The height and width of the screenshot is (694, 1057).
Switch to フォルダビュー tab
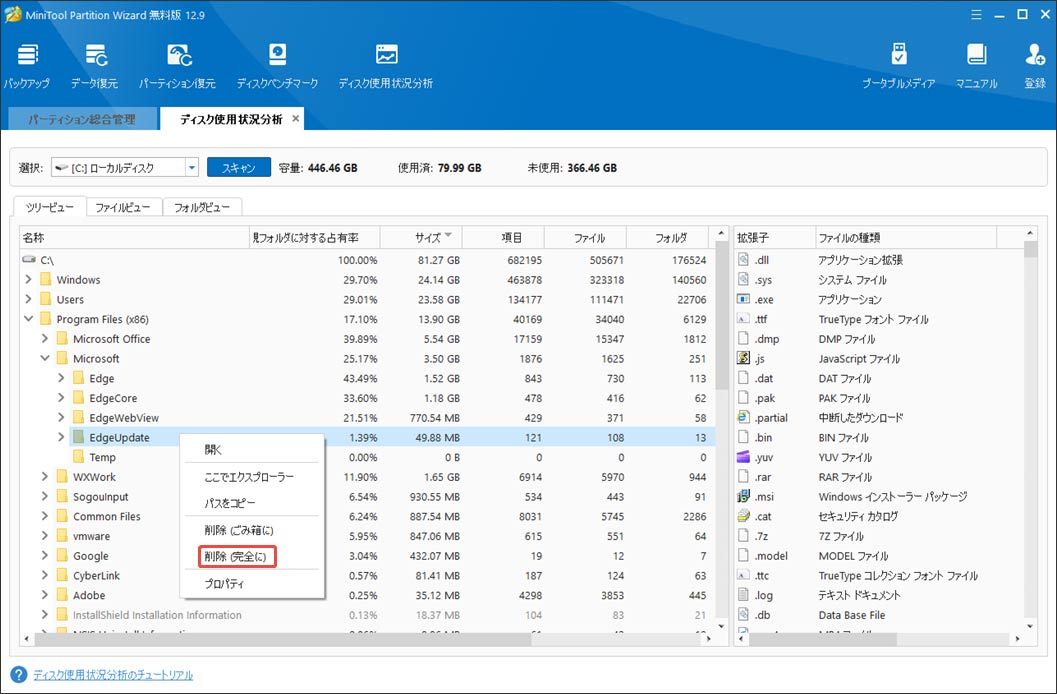pos(202,208)
